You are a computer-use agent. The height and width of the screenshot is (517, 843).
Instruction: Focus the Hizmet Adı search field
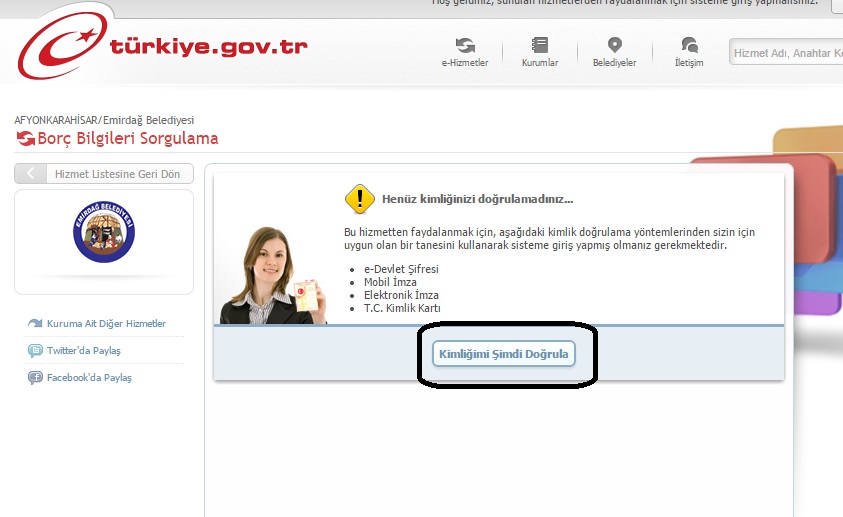(785, 53)
